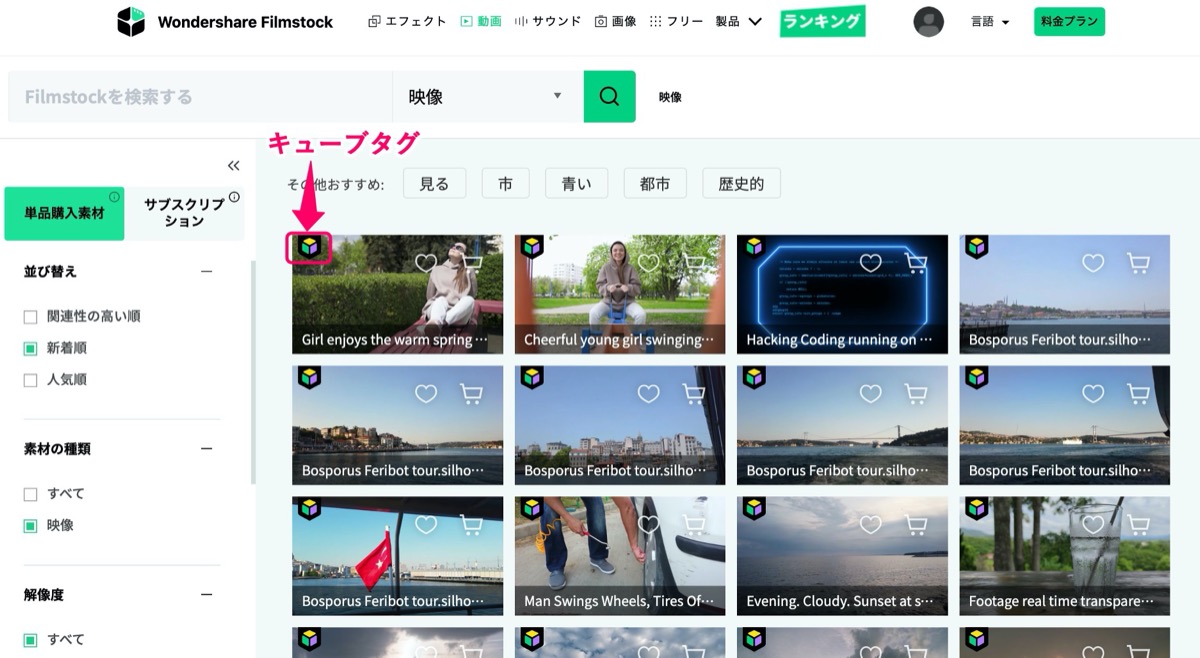Viewport: 1200px width, 658px height.
Task: Open the 言語 language dropdown
Action: pyautogui.click(x=990, y=21)
